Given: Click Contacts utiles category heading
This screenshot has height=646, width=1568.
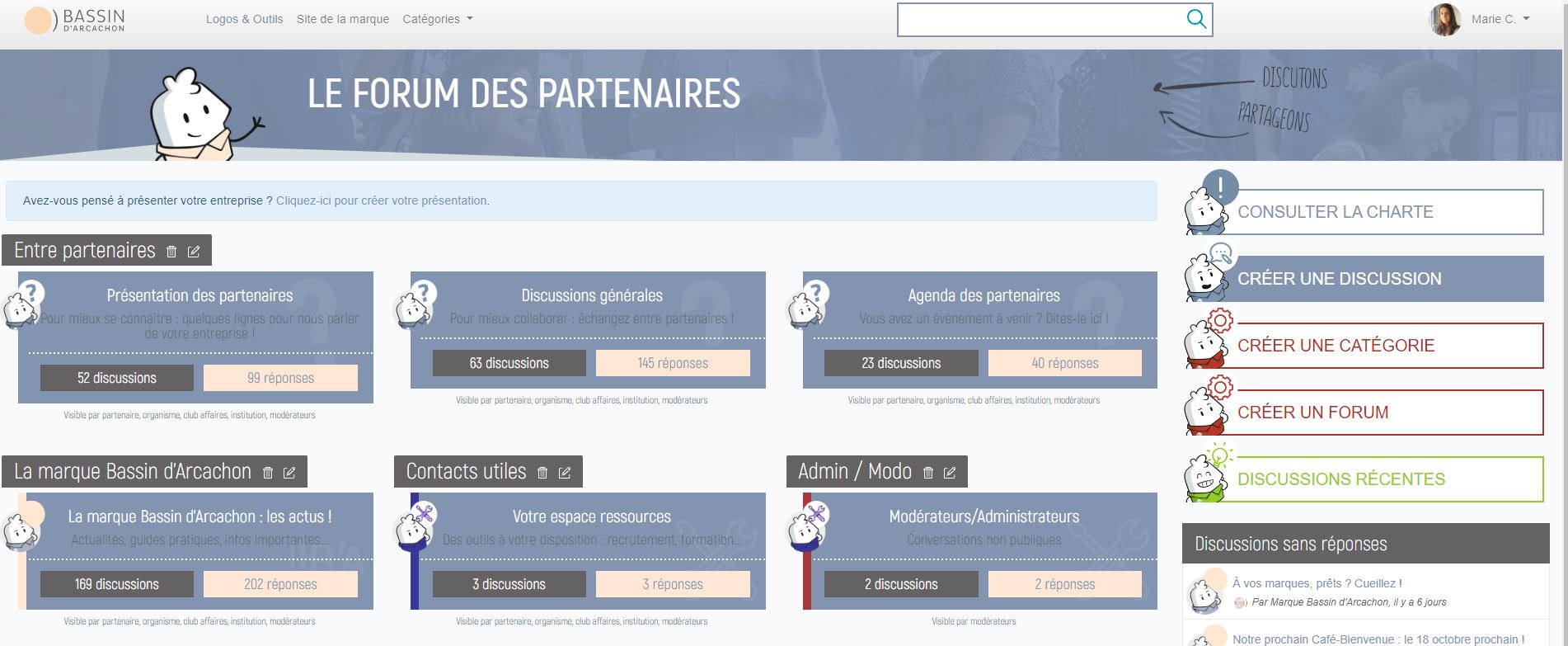Looking at the screenshot, I should click(466, 471).
